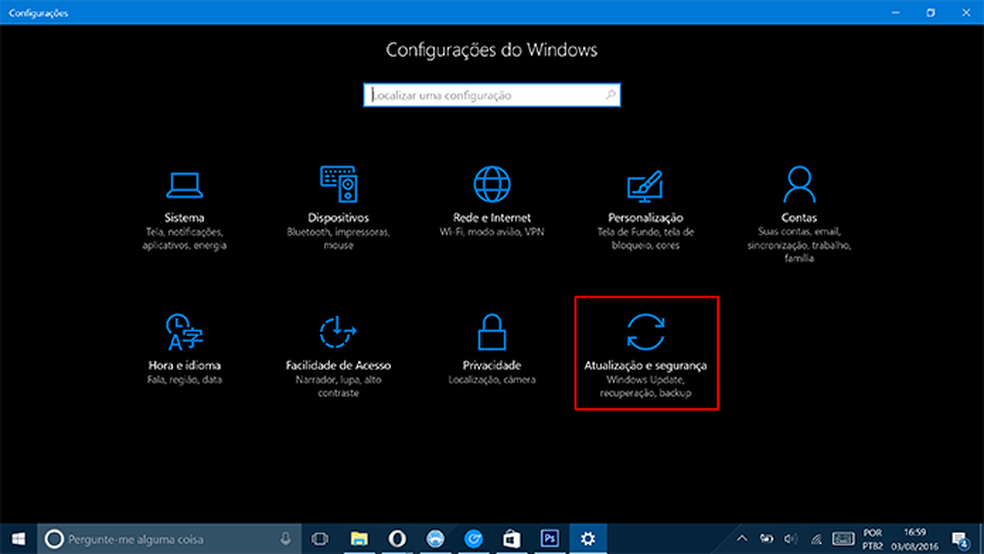The width and height of the screenshot is (984, 554).
Task: Open Atualização e segurança settings
Action: pos(646,353)
